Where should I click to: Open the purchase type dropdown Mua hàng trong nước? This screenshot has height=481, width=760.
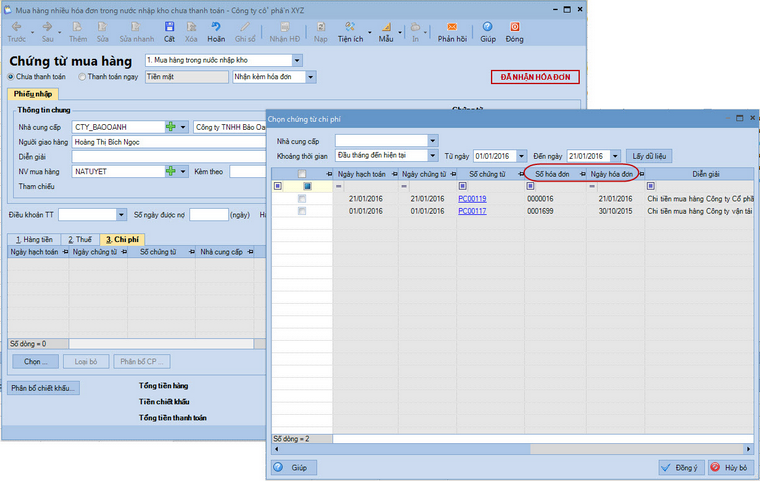(x=297, y=60)
